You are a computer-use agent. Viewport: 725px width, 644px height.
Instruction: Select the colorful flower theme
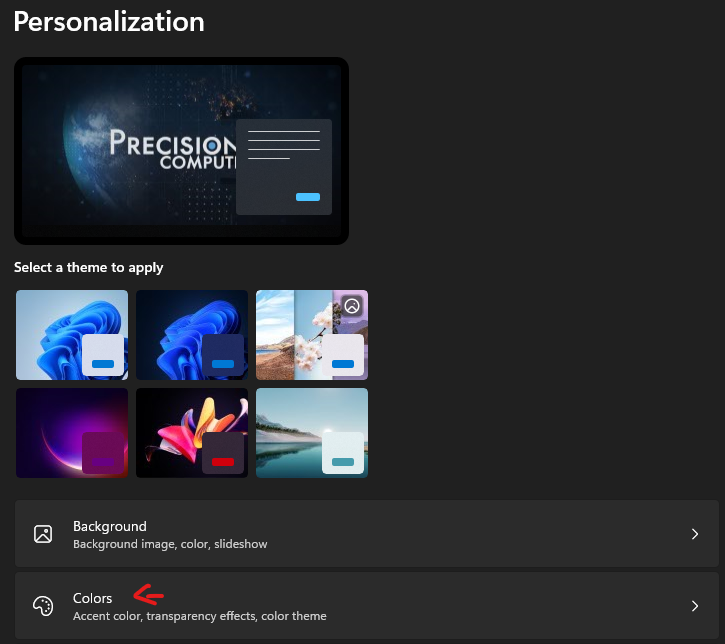click(192, 433)
